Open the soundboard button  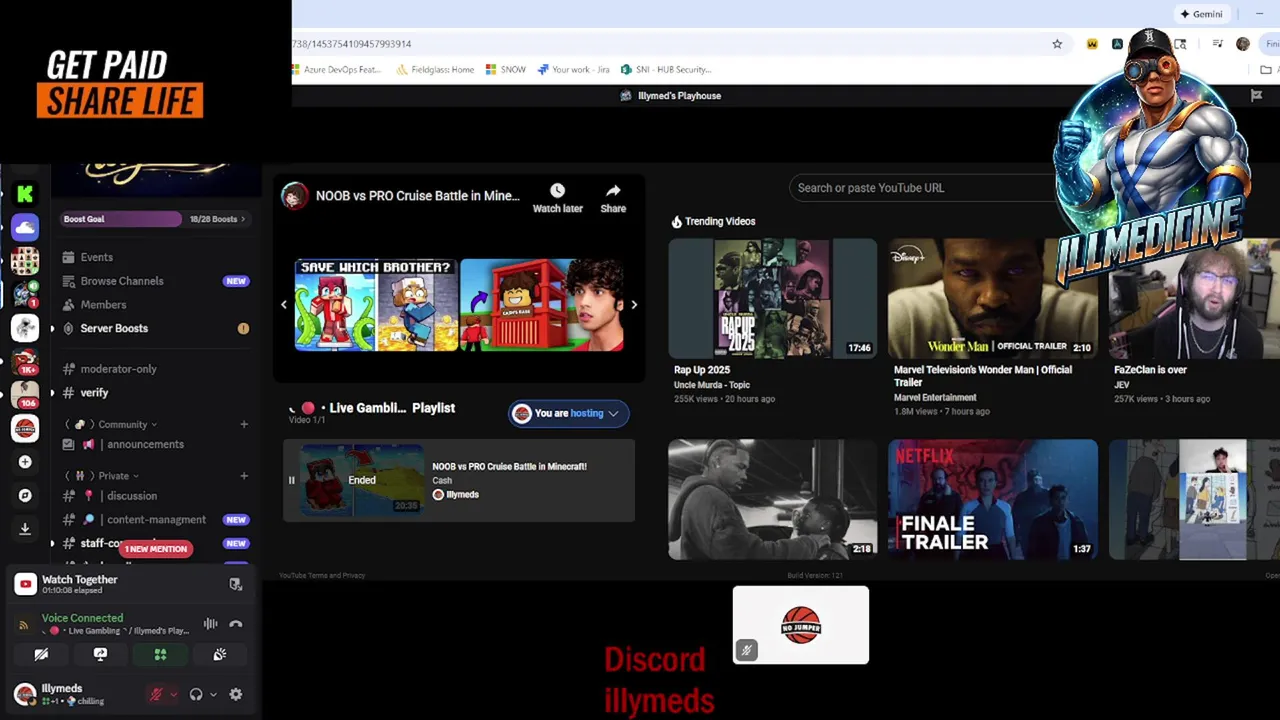pyautogui.click(x=220, y=655)
